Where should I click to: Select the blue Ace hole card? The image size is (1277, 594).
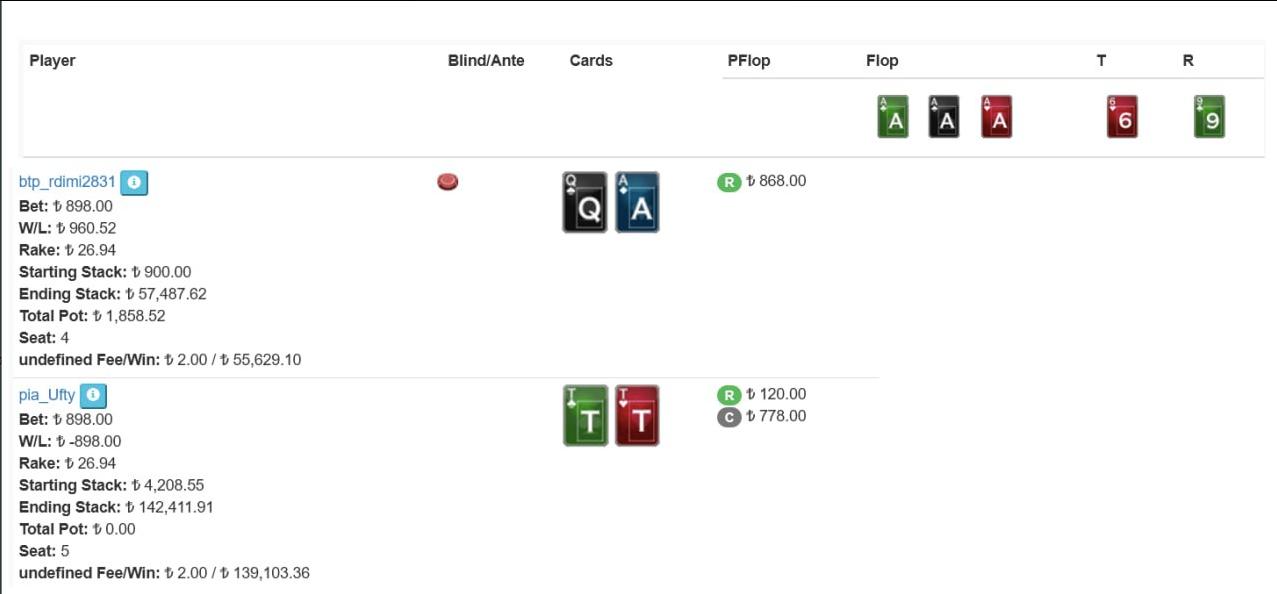click(637, 203)
